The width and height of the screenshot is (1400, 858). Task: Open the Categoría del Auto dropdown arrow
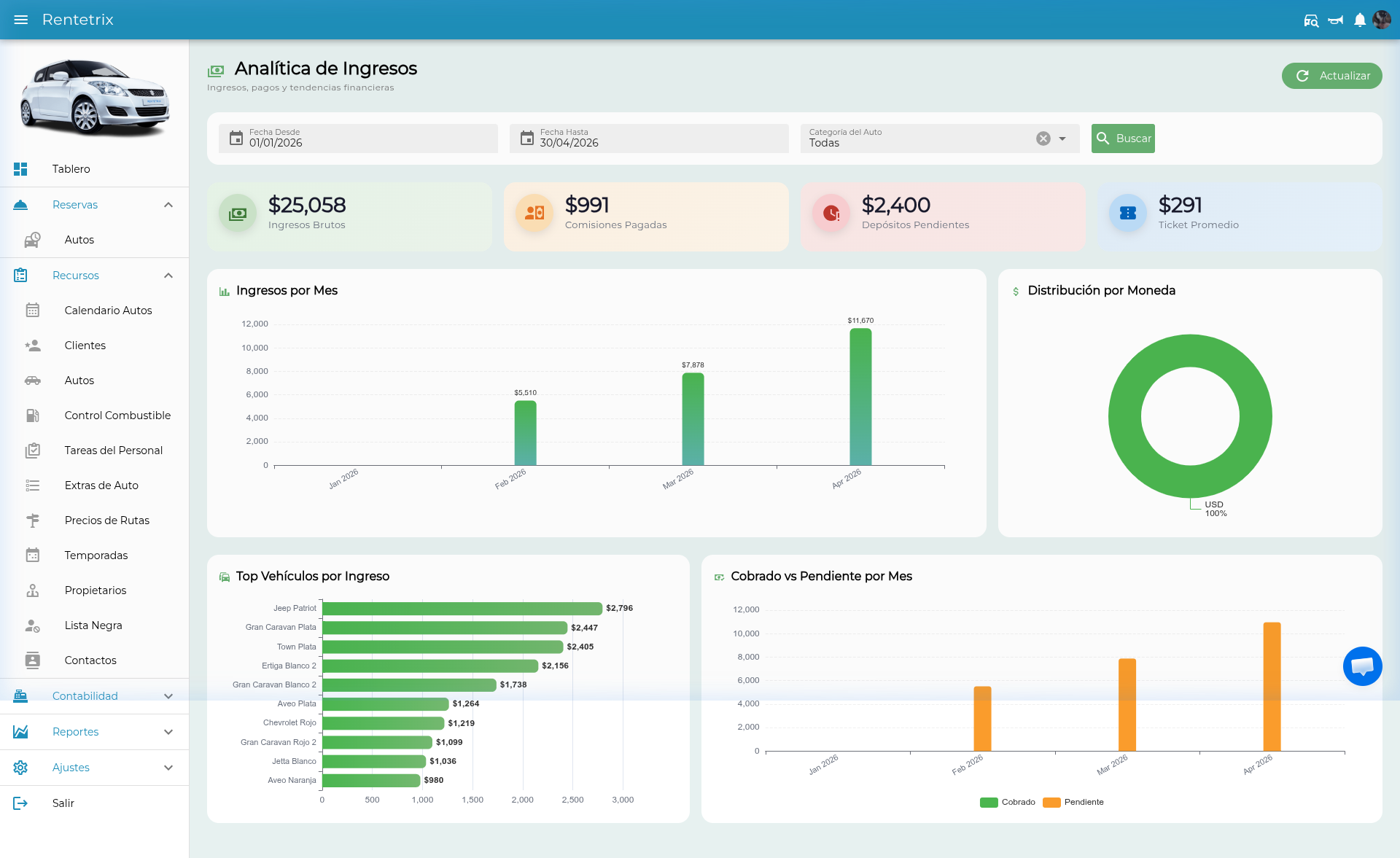point(1062,139)
